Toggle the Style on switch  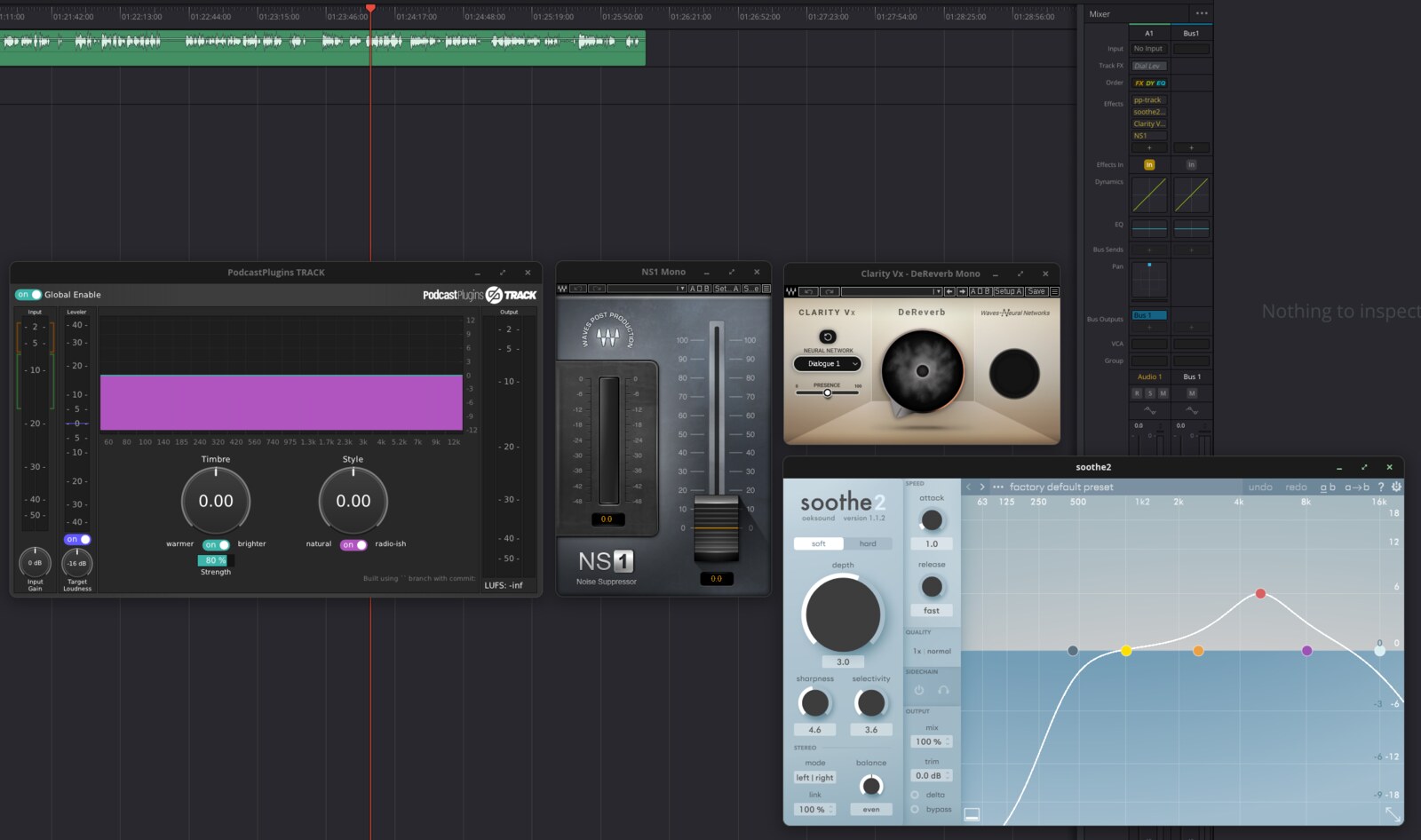(353, 544)
